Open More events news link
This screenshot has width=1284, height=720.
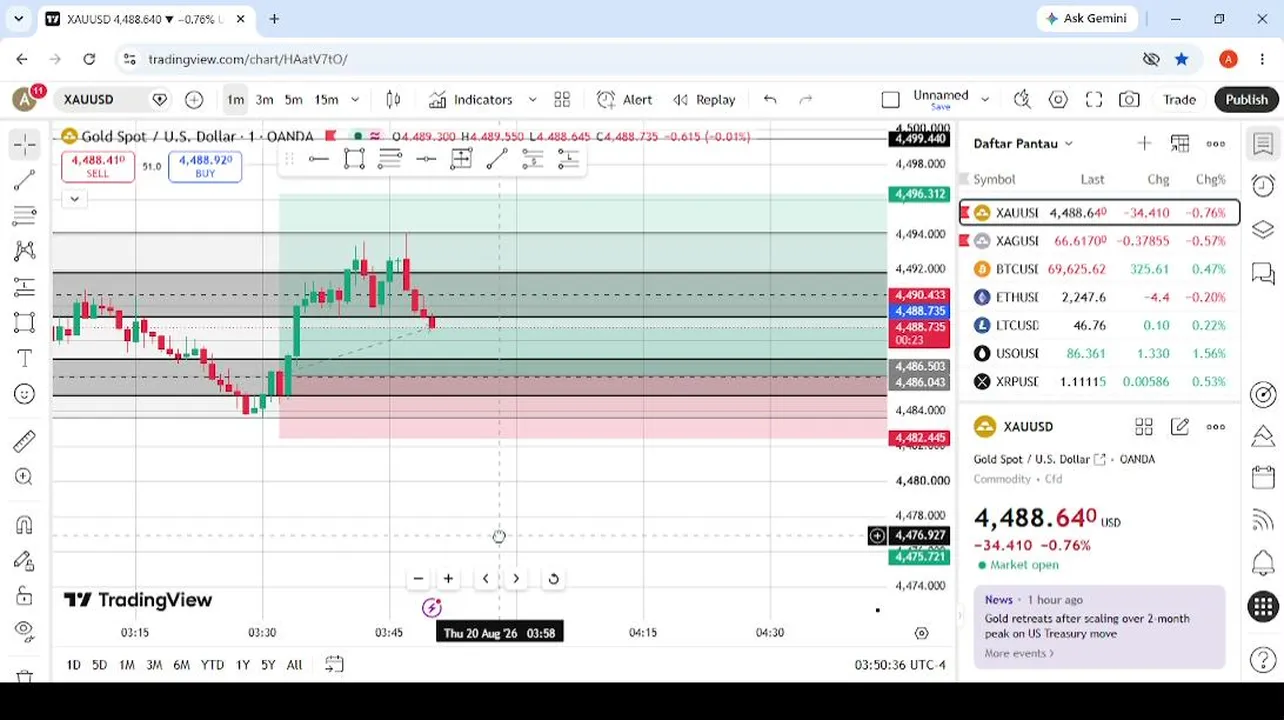(1019, 653)
